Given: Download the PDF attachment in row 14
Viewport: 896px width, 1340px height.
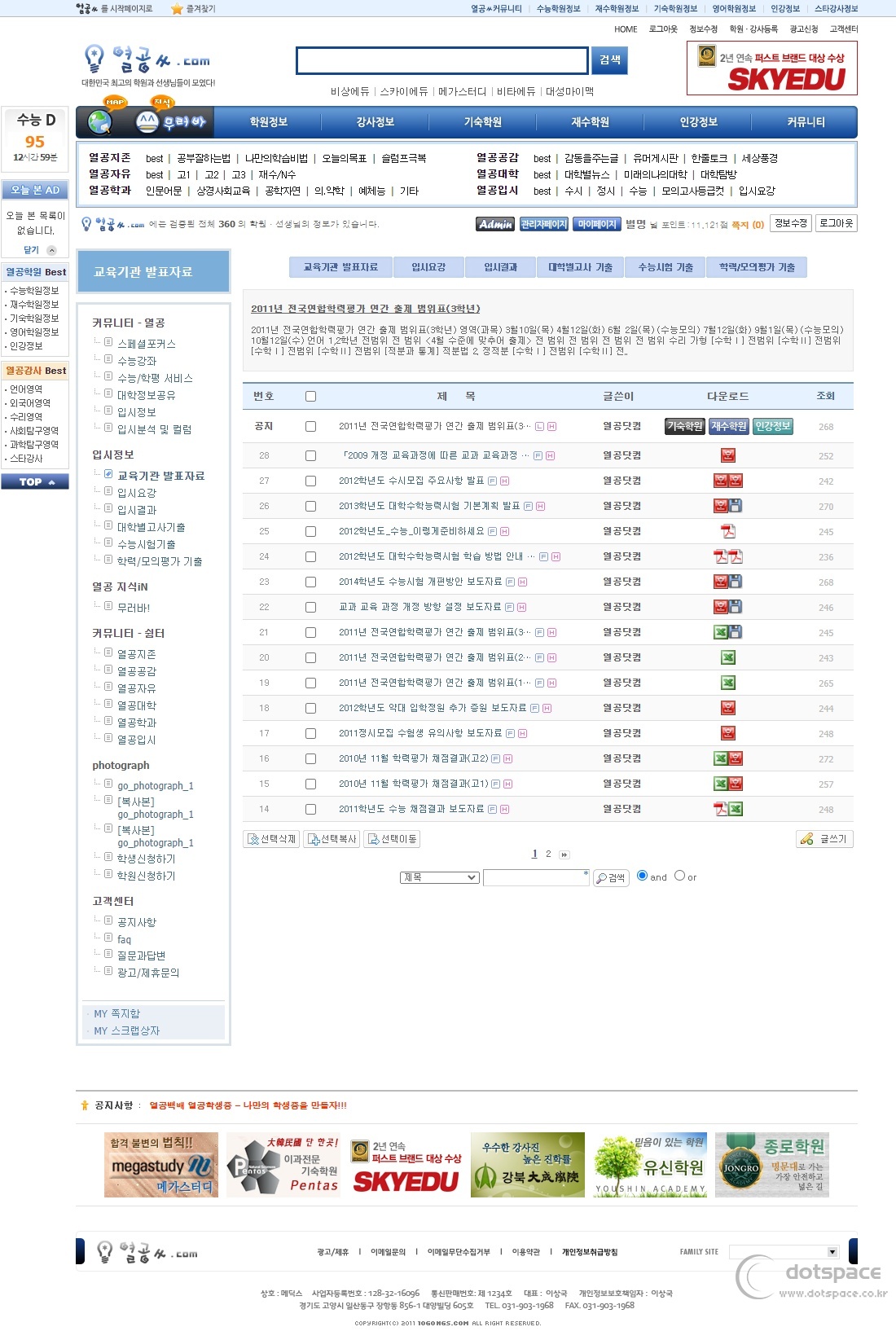Looking at the screenshot, I should pyautogui.click(x=721, y=809).
